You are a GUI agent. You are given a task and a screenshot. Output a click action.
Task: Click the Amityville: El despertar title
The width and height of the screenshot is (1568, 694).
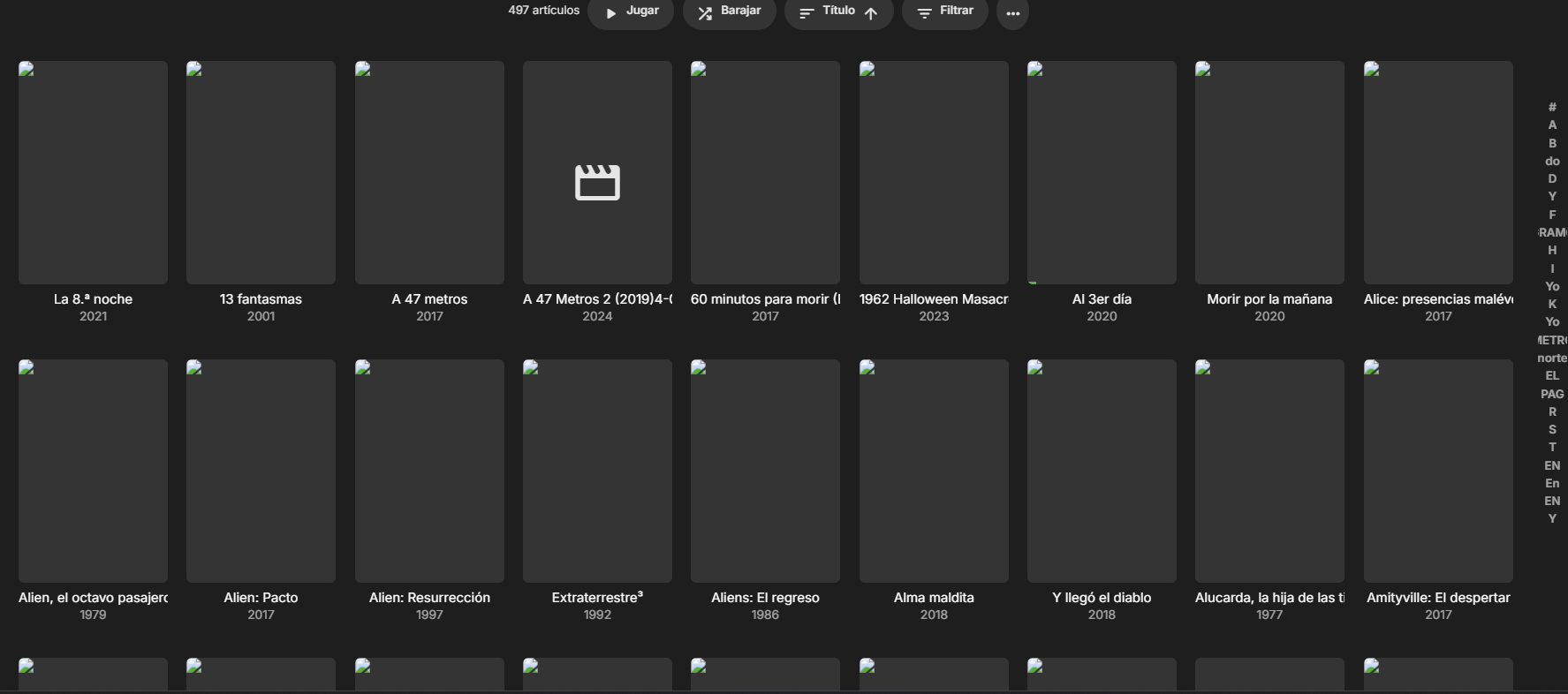1438,598
